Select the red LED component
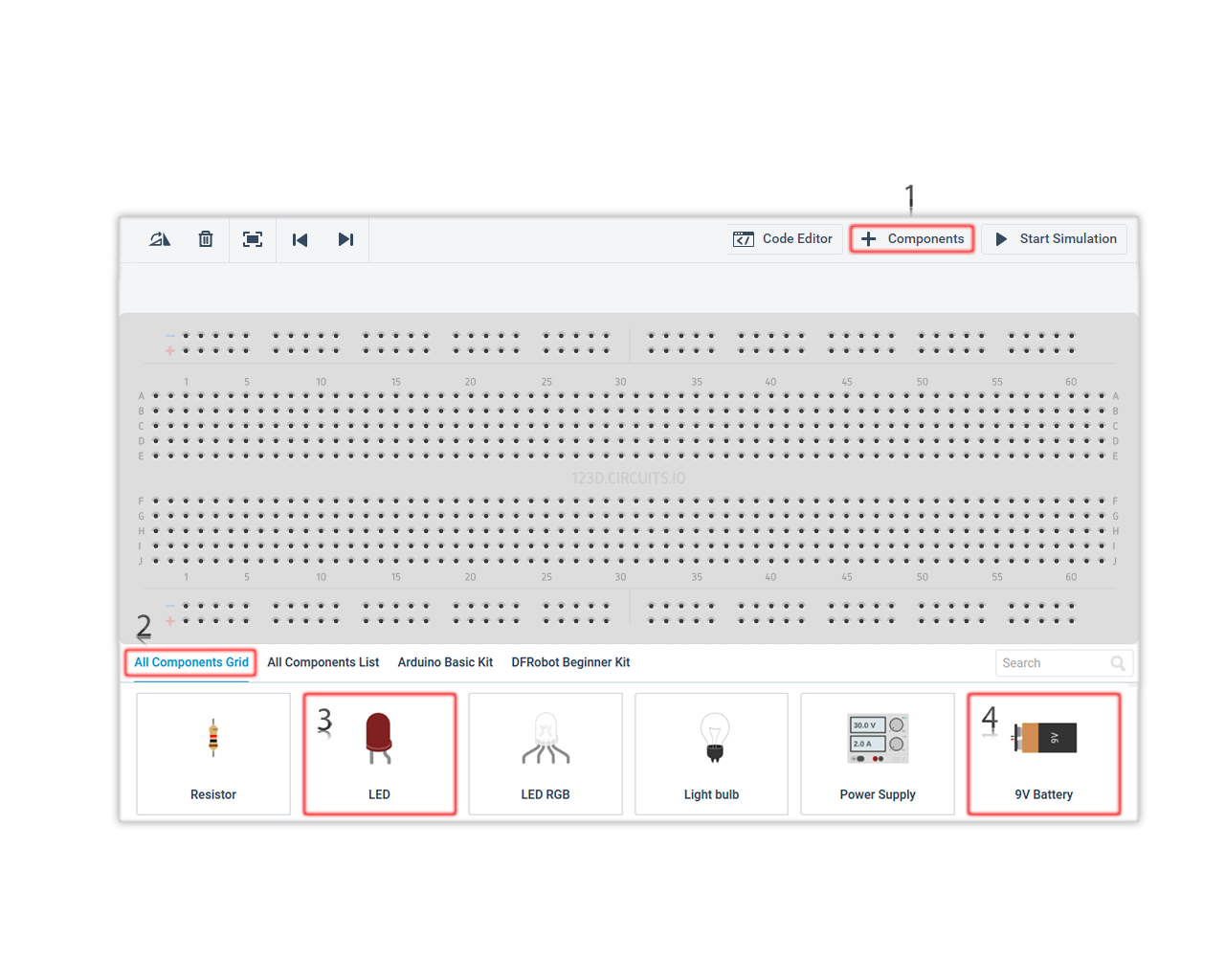The width and height of the screenshot is (1225, 980). (x=380, y=754)
